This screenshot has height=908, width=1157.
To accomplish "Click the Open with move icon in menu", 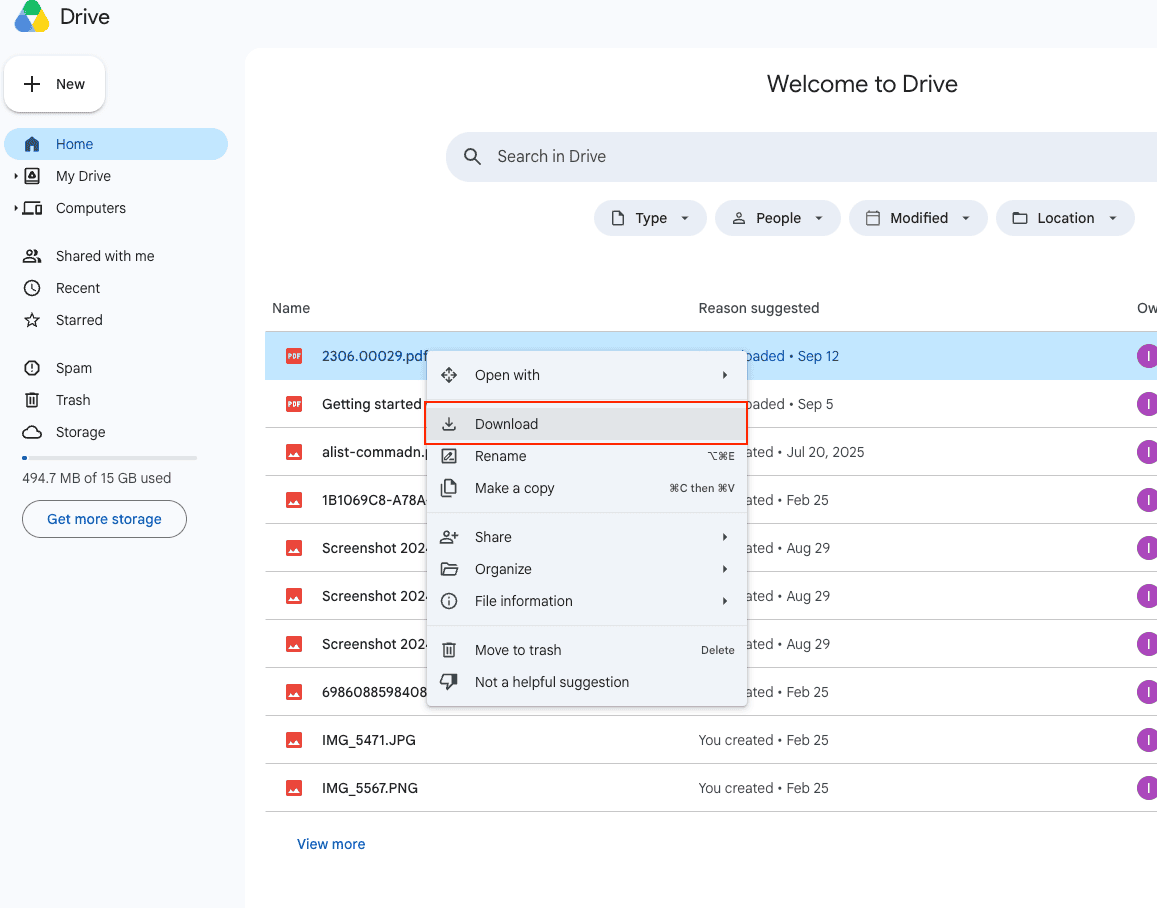I will (x=449, y=375).
